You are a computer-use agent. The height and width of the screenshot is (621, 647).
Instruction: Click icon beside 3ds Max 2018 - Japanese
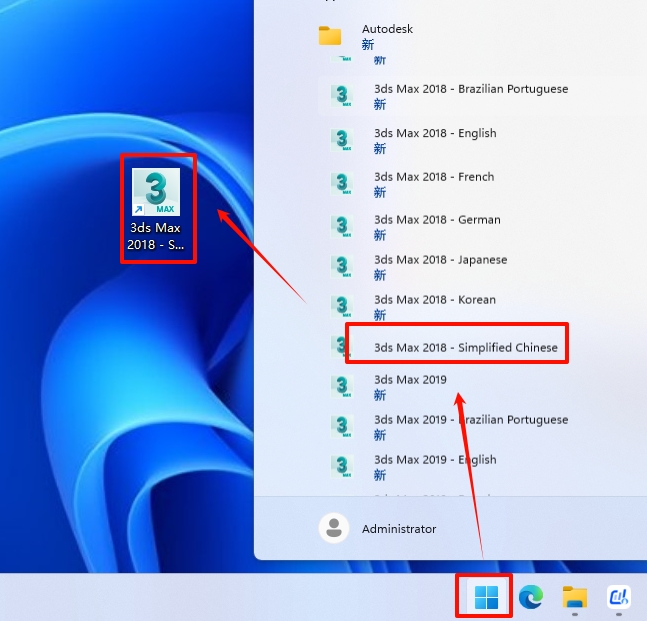click(x=343, y=267)
